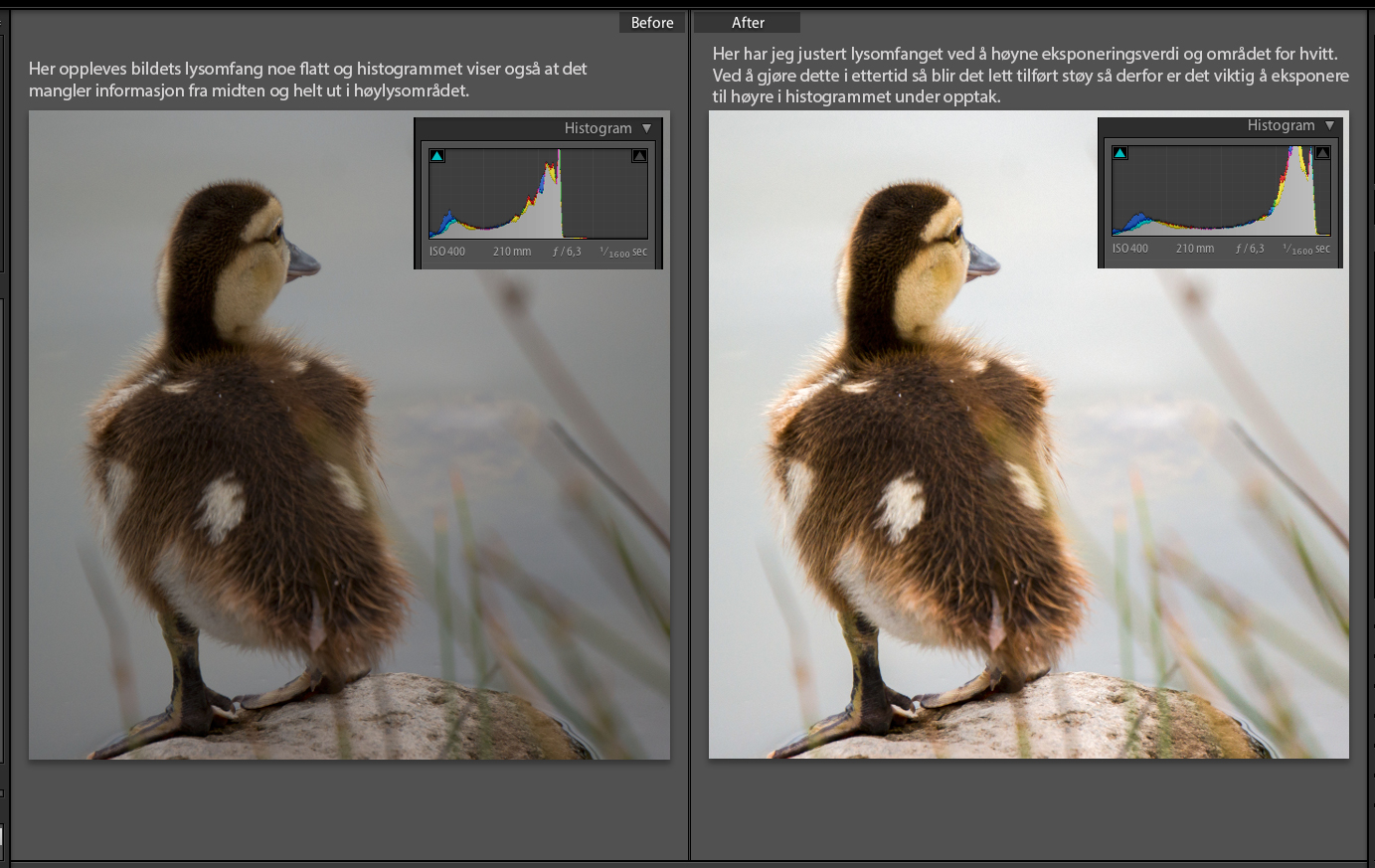Click the Histogram title in After view
The height and width of the screenshot is (868, 1375).
tap(1281, 125)
